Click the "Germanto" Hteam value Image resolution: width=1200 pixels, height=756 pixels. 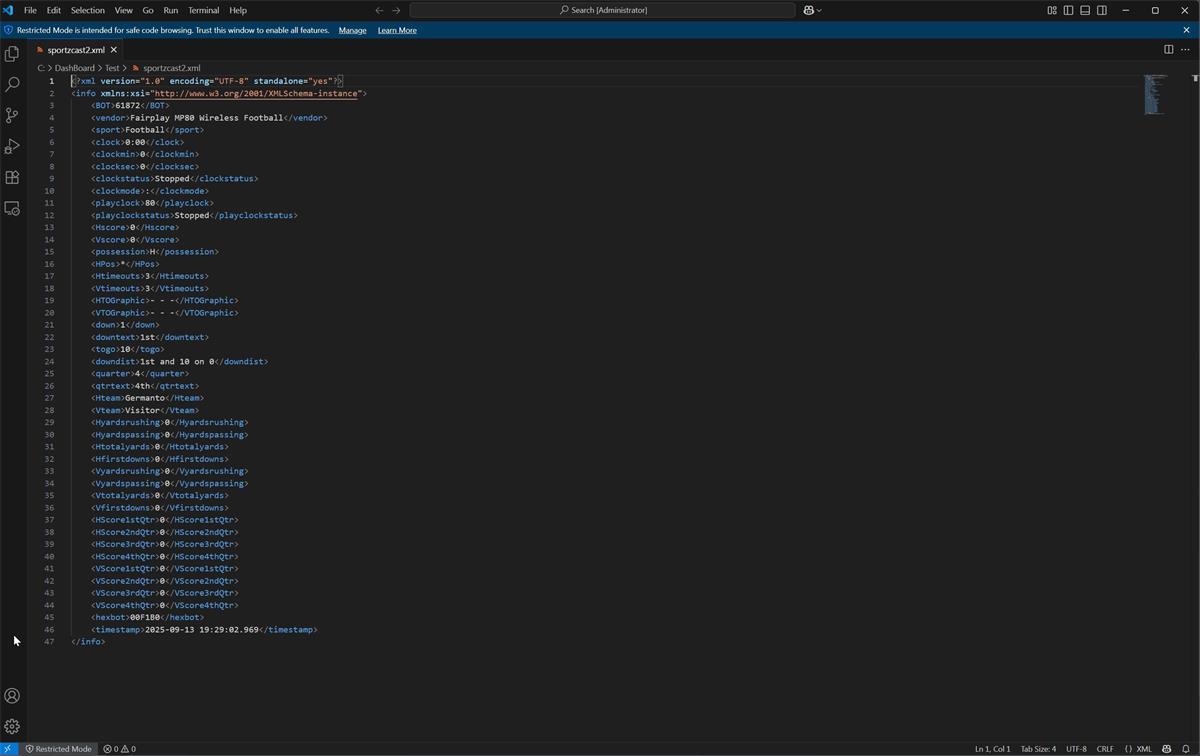click(144, 398)
